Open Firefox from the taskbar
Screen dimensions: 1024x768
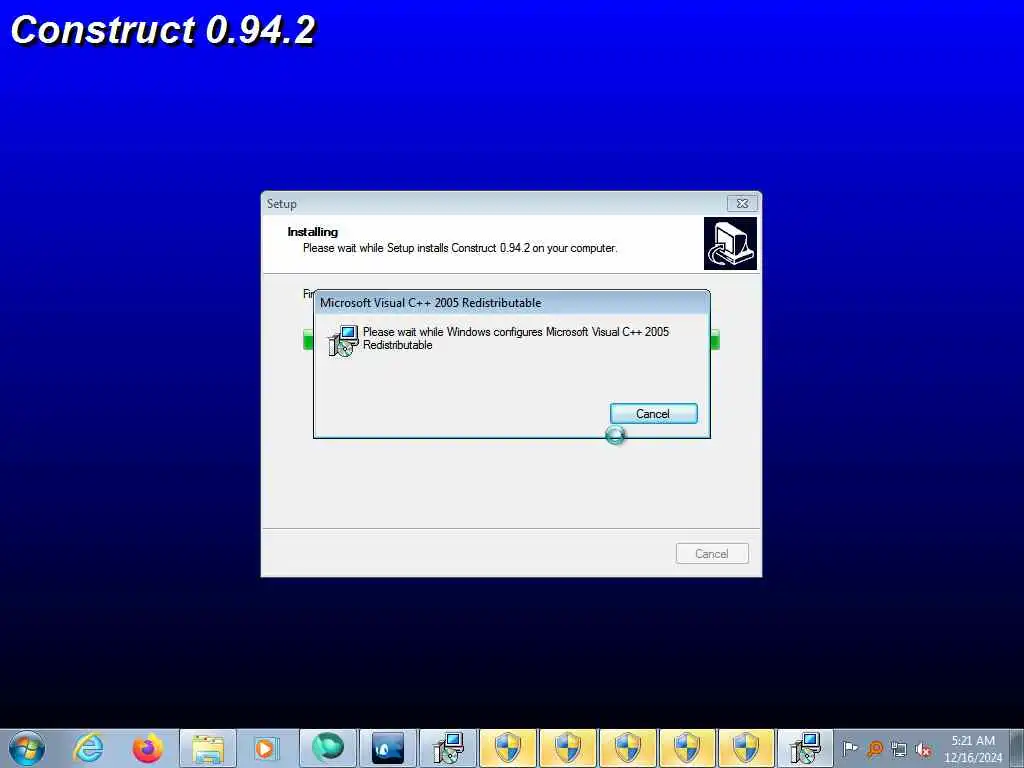(x=148, y=748)
